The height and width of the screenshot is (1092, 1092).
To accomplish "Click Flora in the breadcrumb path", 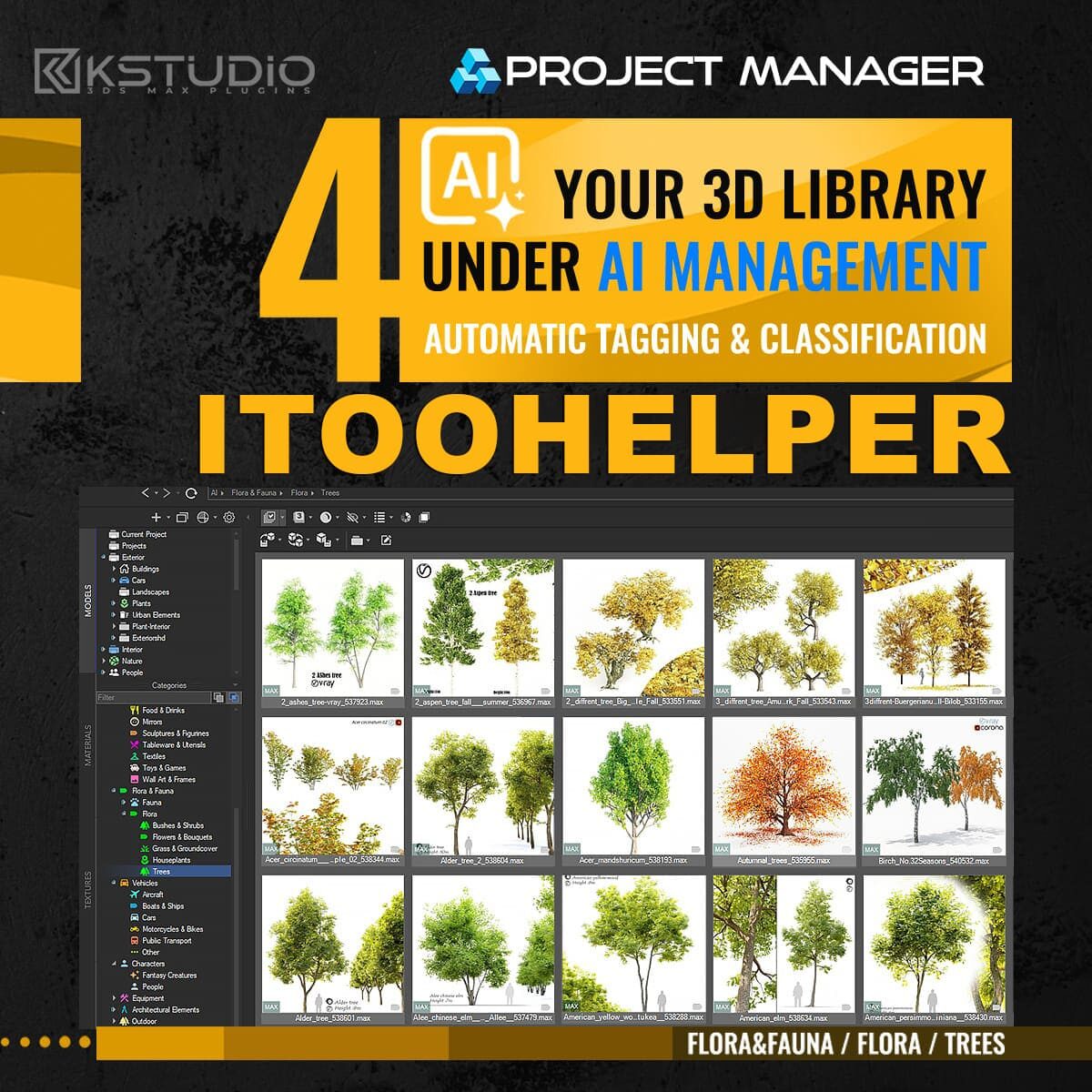I will [x=298, y=493].
